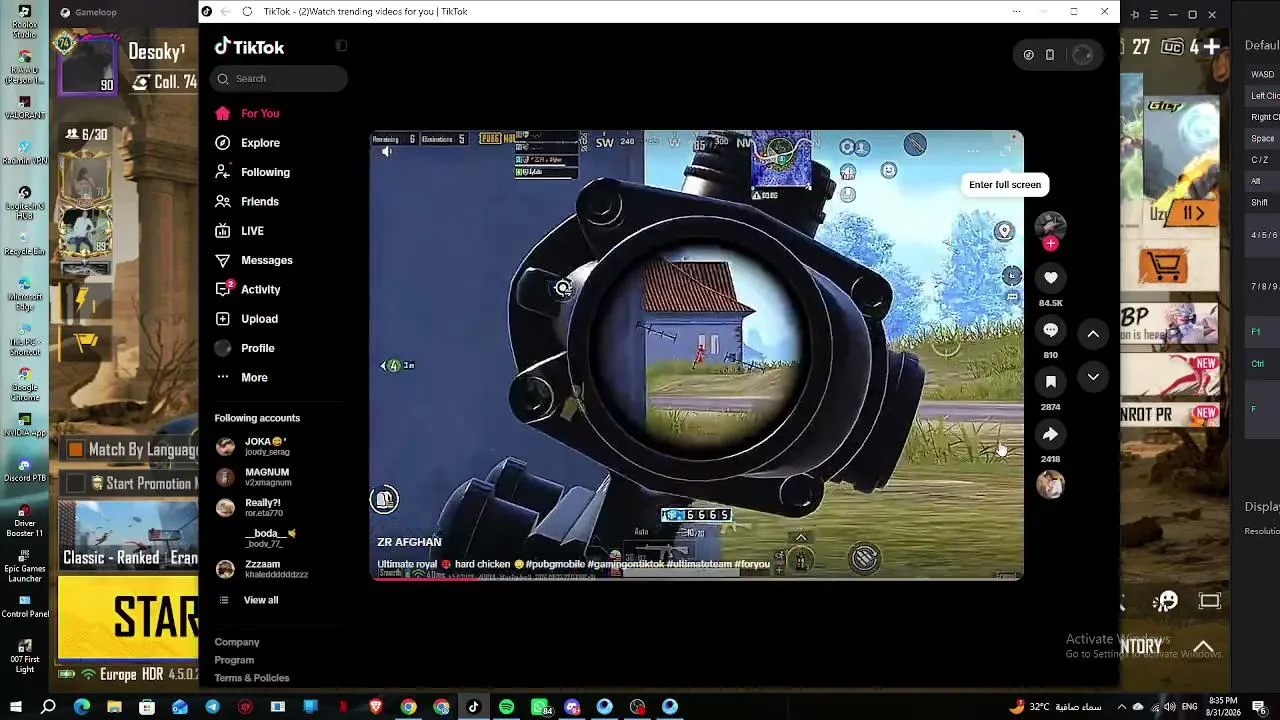1280x720 pixels.
Task: Enter full screen on the video
Action: (x=1005, y=150)
